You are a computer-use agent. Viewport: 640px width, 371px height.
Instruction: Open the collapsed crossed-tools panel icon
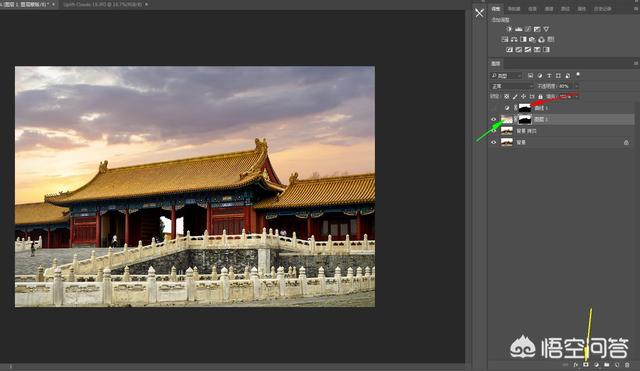click(480, 13)
